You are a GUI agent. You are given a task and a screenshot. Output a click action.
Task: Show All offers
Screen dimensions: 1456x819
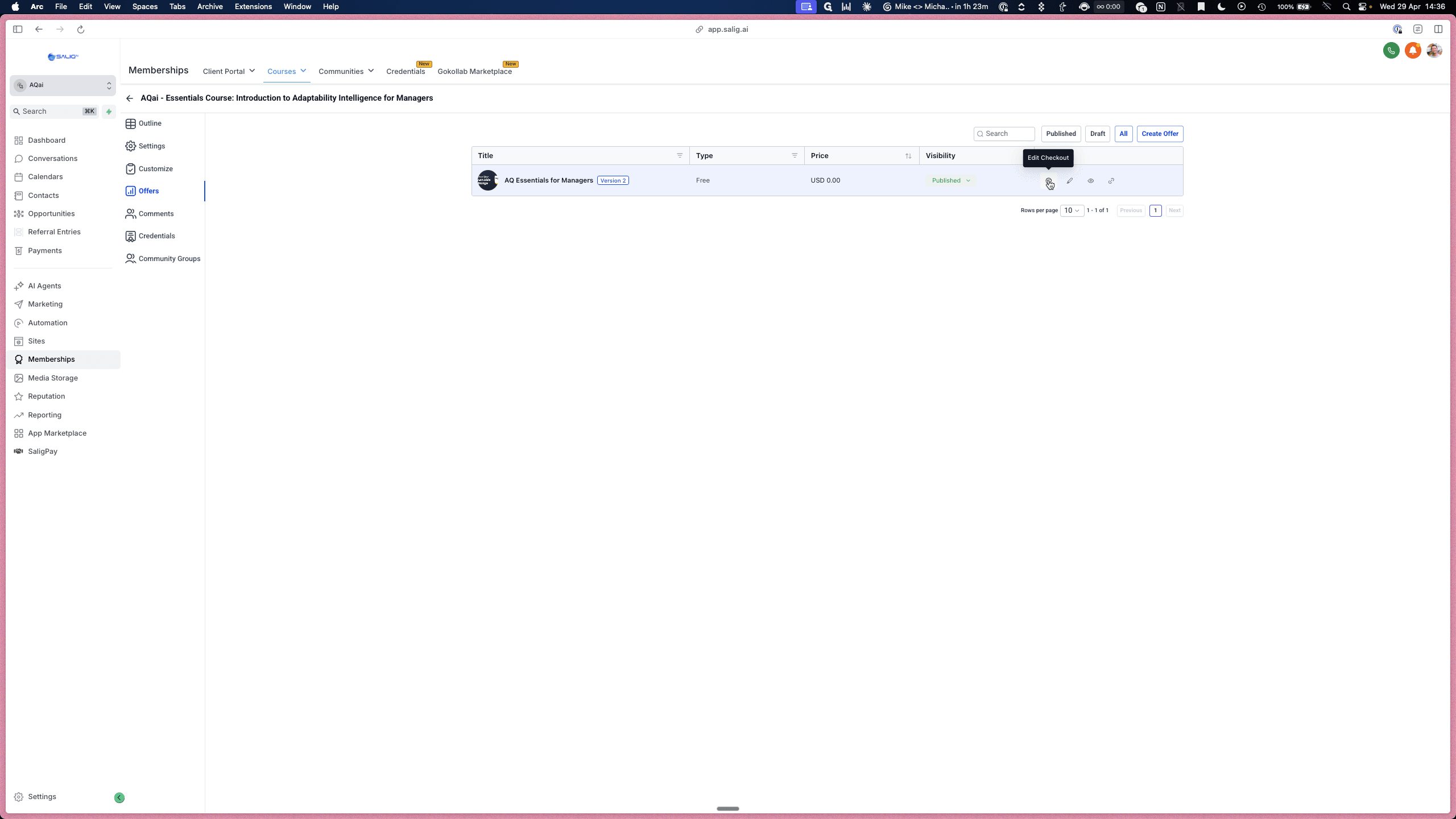pyautogui.click(x=1123, y=134)
